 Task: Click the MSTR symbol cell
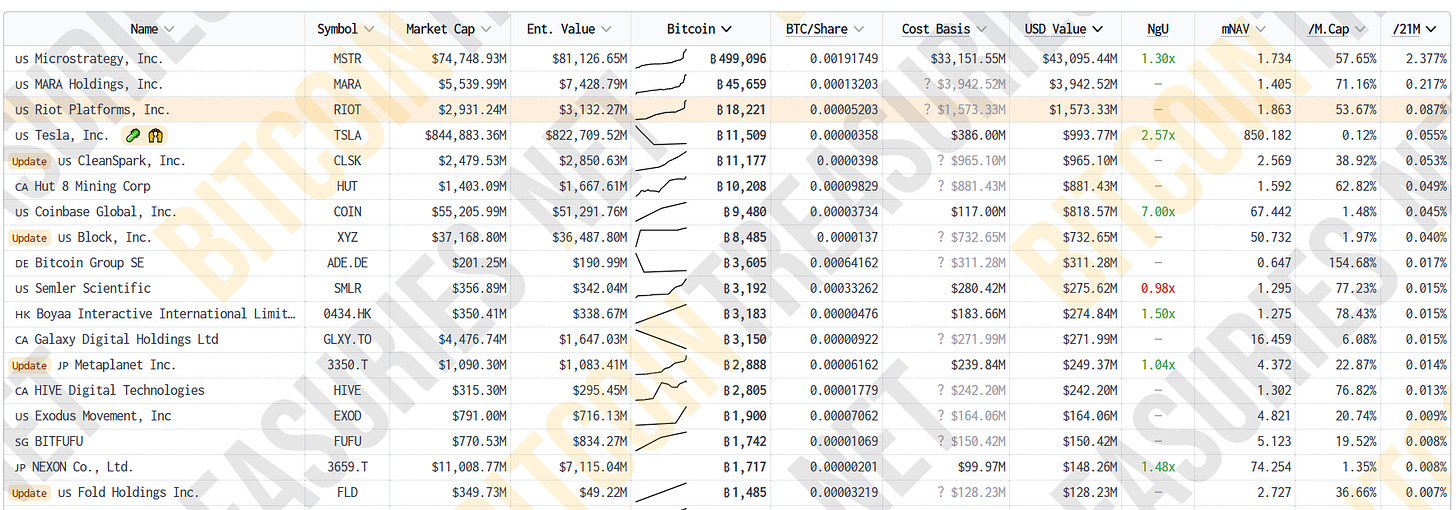tap(348, 59)
